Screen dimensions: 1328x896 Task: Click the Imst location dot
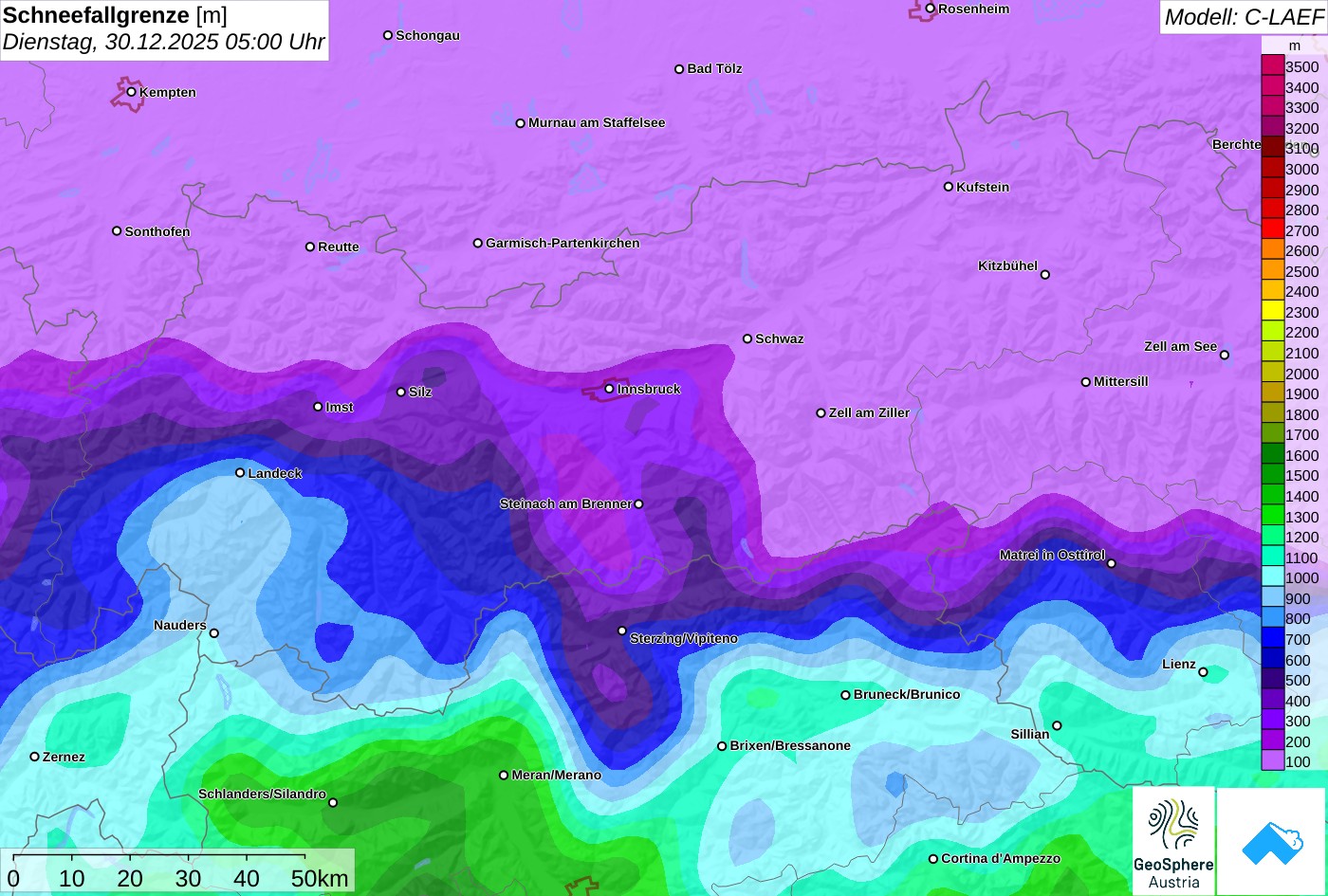click(x=318, y=407)
